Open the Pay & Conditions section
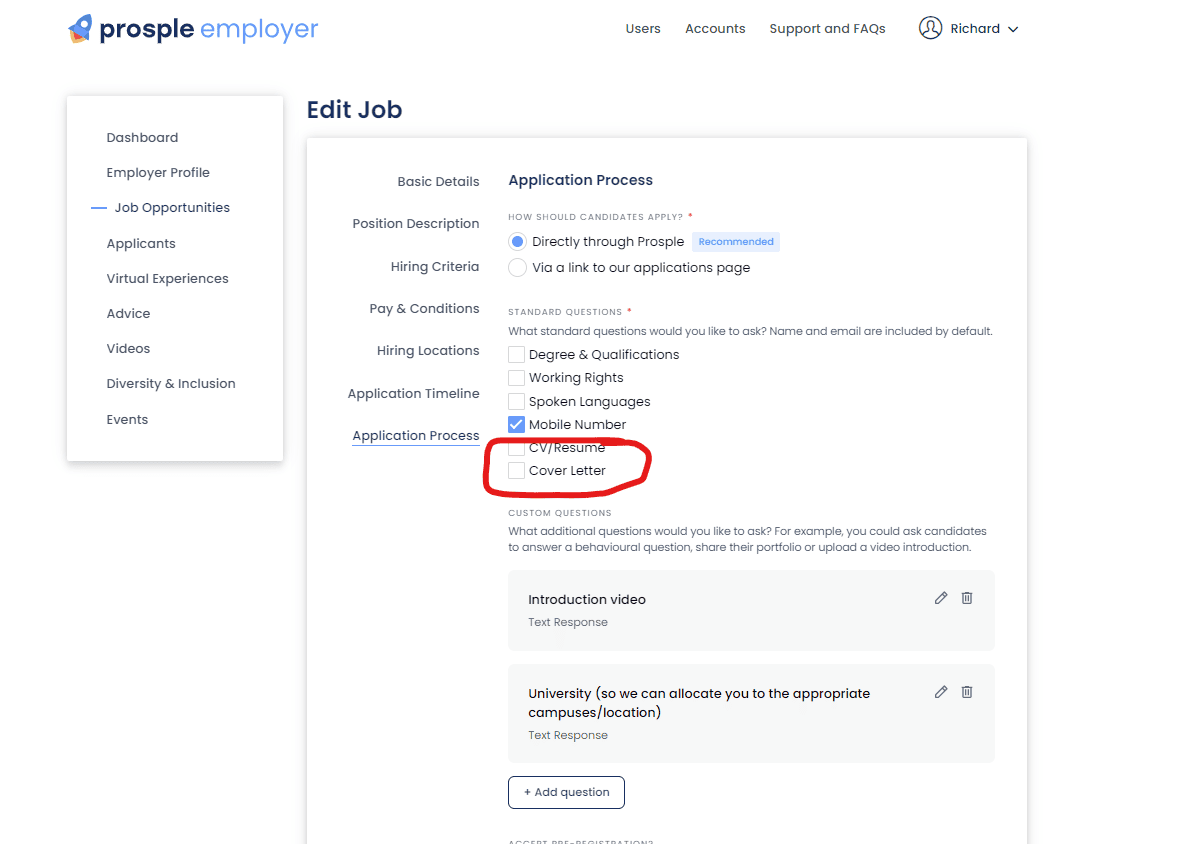The width and height of the screenshot is (1187, 844). [x=424, y=309]
